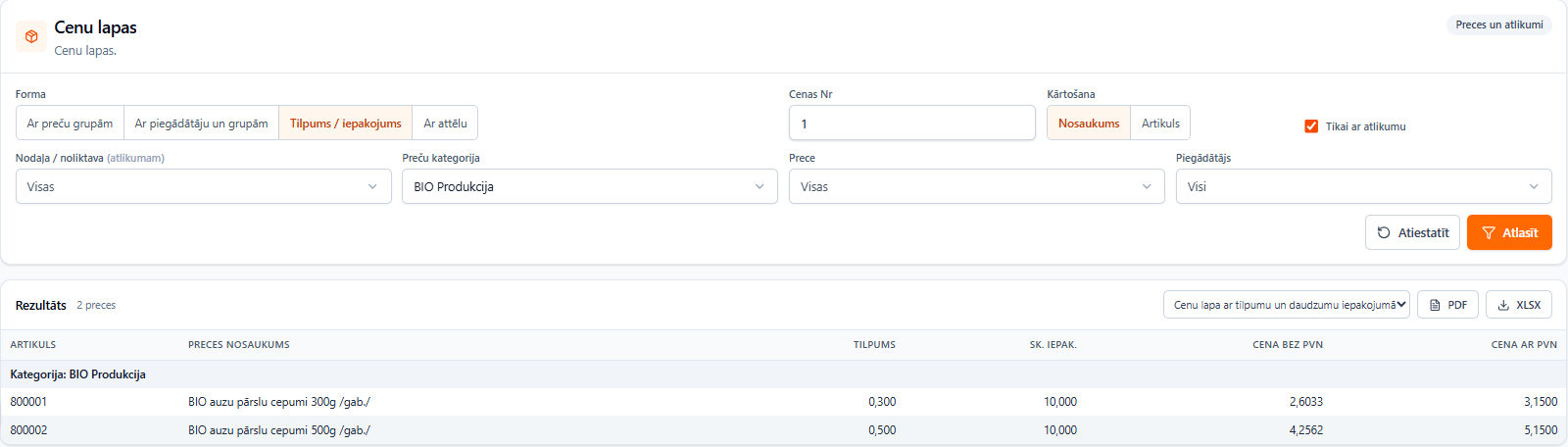Sort by Nosaukums

pyautogui.click(x=1089, y=124)
